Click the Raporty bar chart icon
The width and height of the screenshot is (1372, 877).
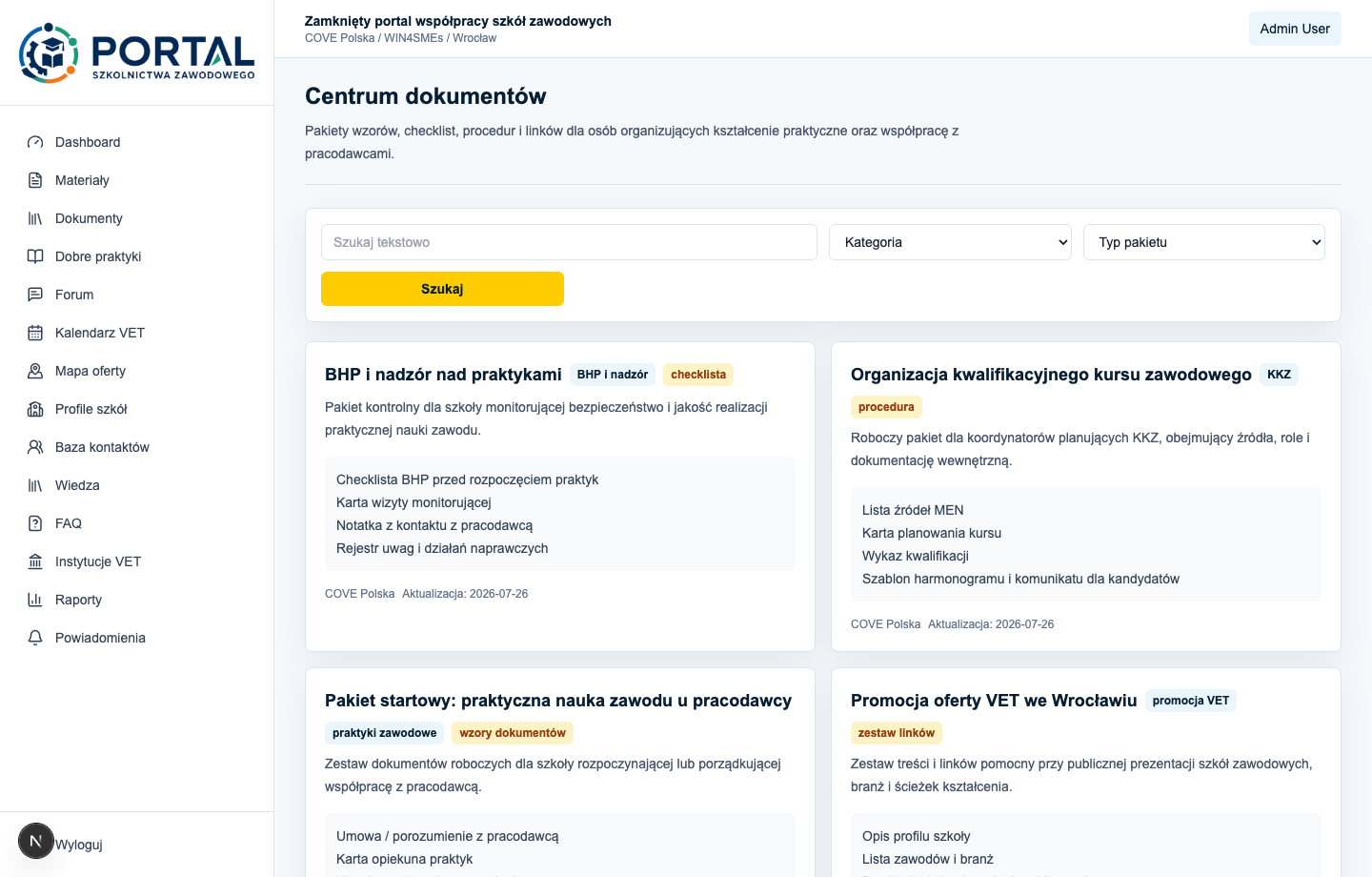coord(35,600)
